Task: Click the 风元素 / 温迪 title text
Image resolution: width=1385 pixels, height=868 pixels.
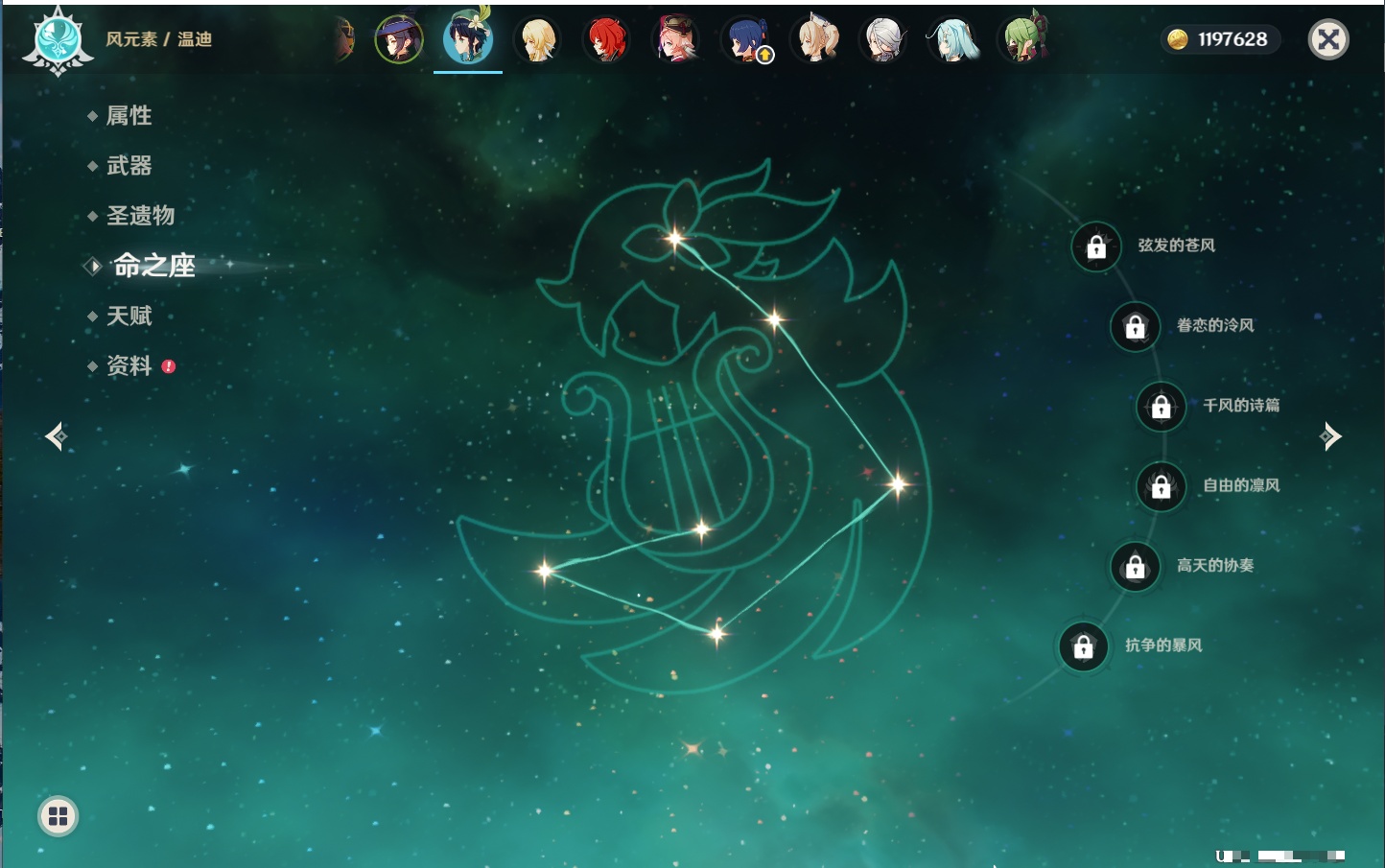Action: (x=158, y=39)
